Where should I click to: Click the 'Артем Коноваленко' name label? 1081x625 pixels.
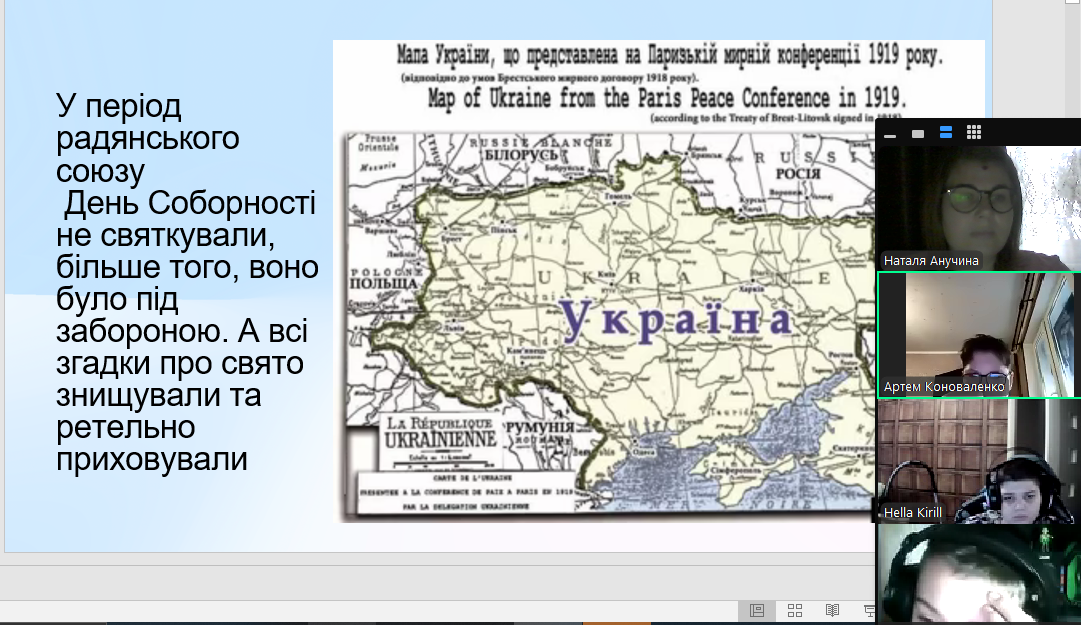point(944,387)
